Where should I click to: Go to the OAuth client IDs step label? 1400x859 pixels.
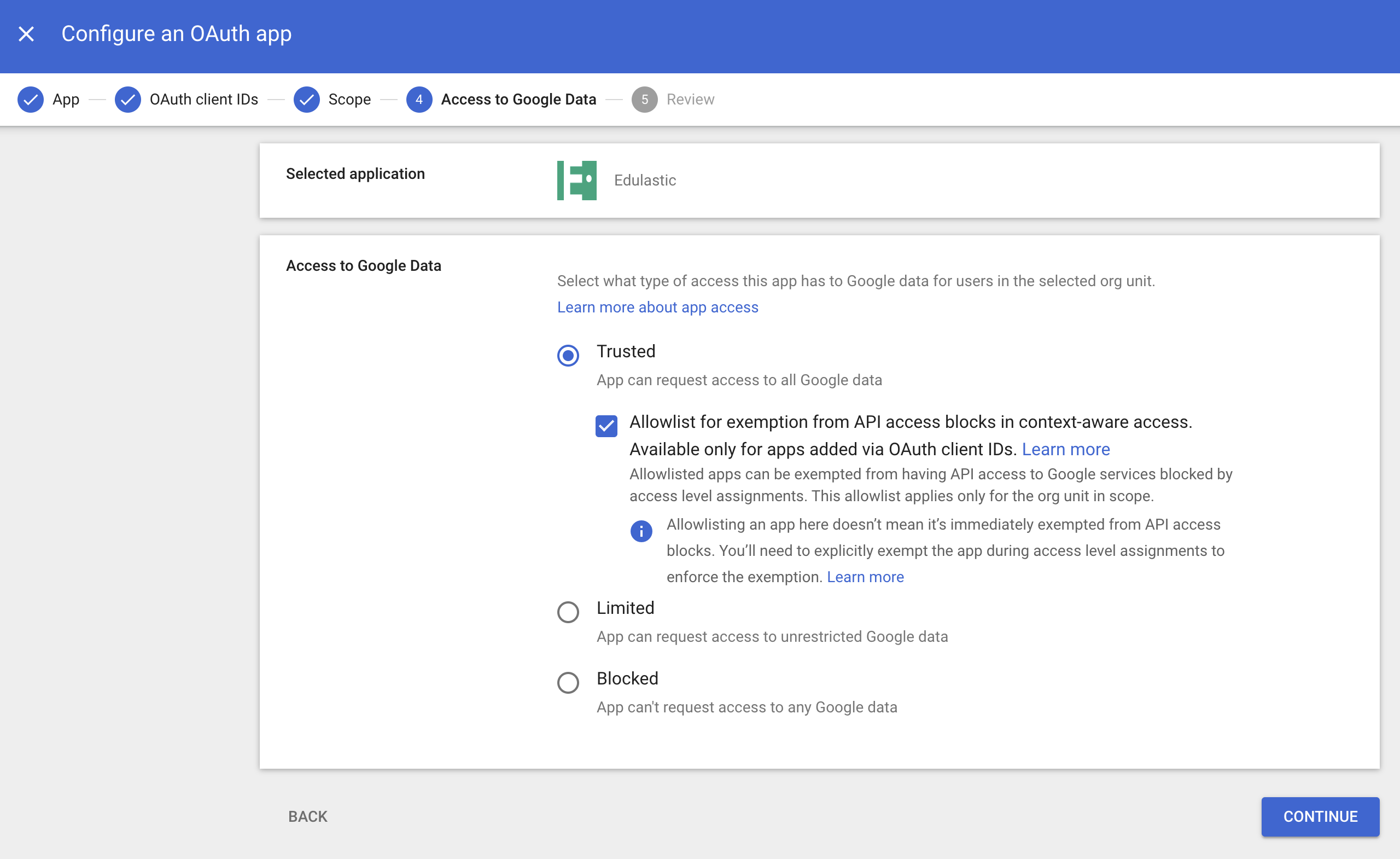pos(204,100)
